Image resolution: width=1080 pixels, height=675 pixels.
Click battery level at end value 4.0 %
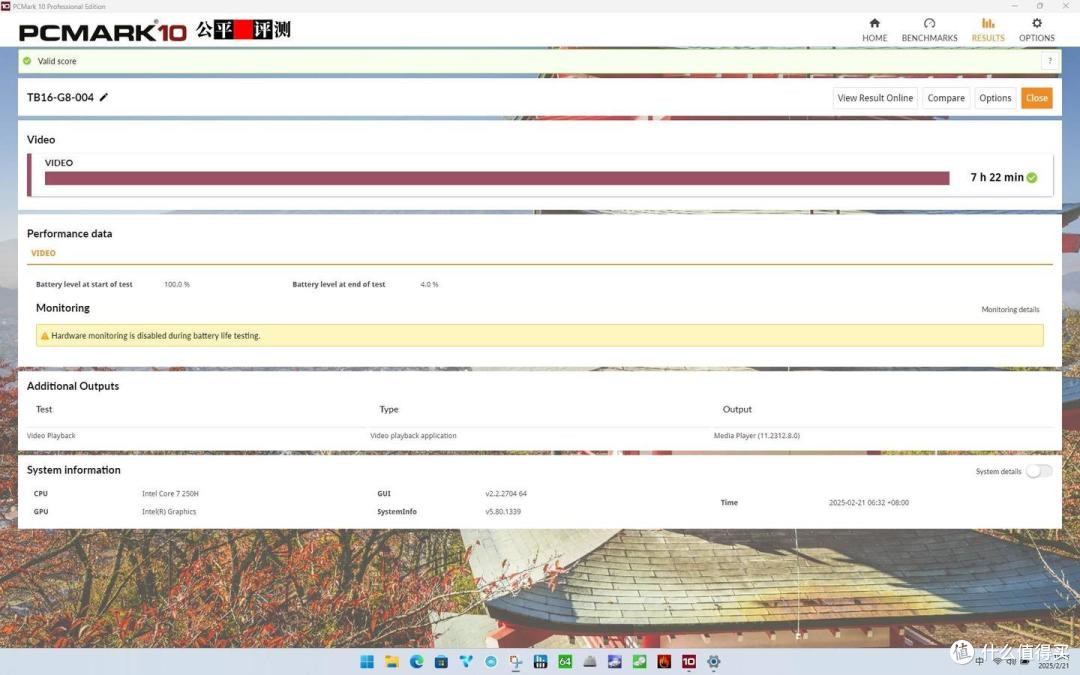429,284
